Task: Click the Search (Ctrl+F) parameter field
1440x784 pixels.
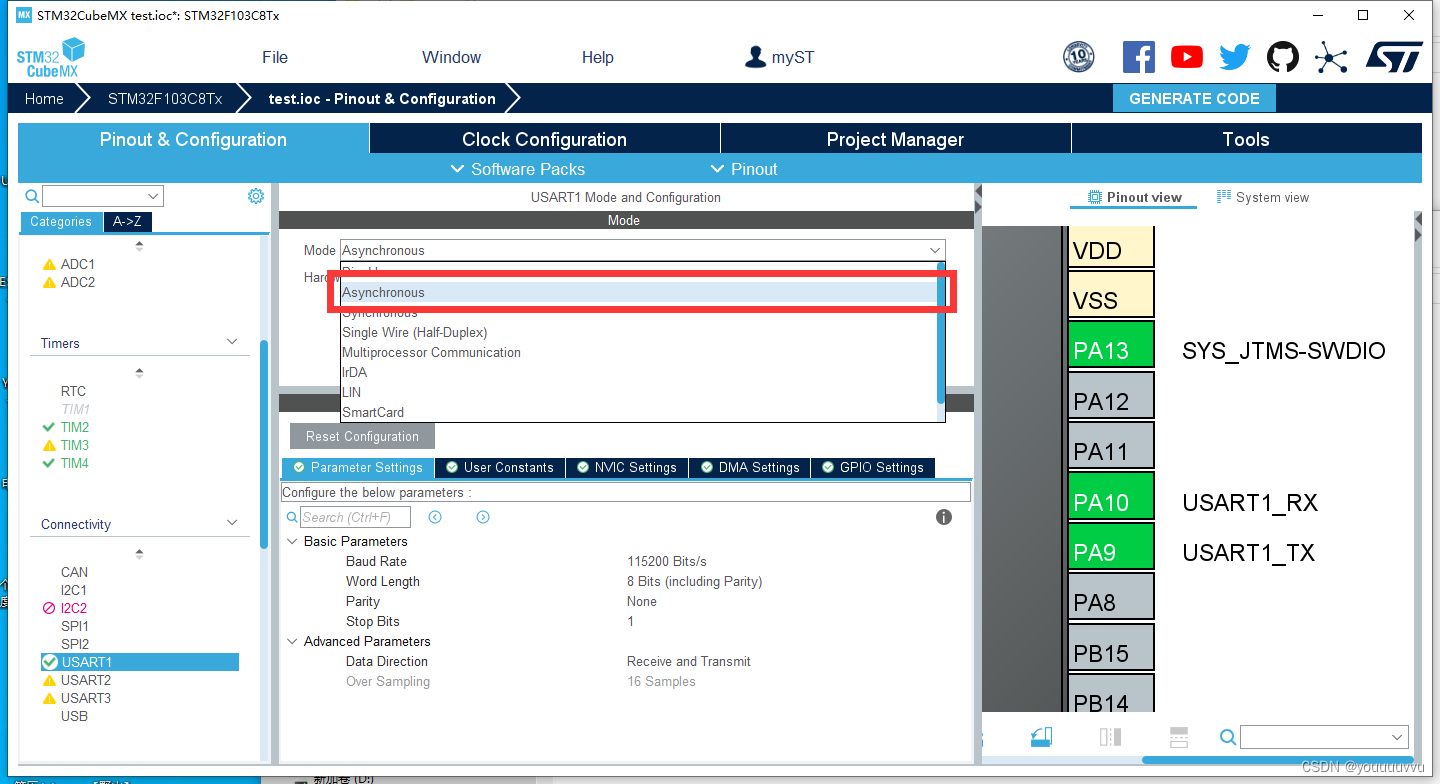Action: click(x=355, y=517)
